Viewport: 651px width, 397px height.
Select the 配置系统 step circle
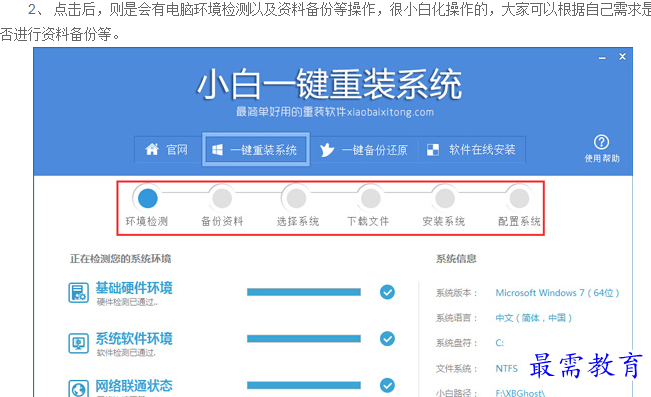(519, 198)
